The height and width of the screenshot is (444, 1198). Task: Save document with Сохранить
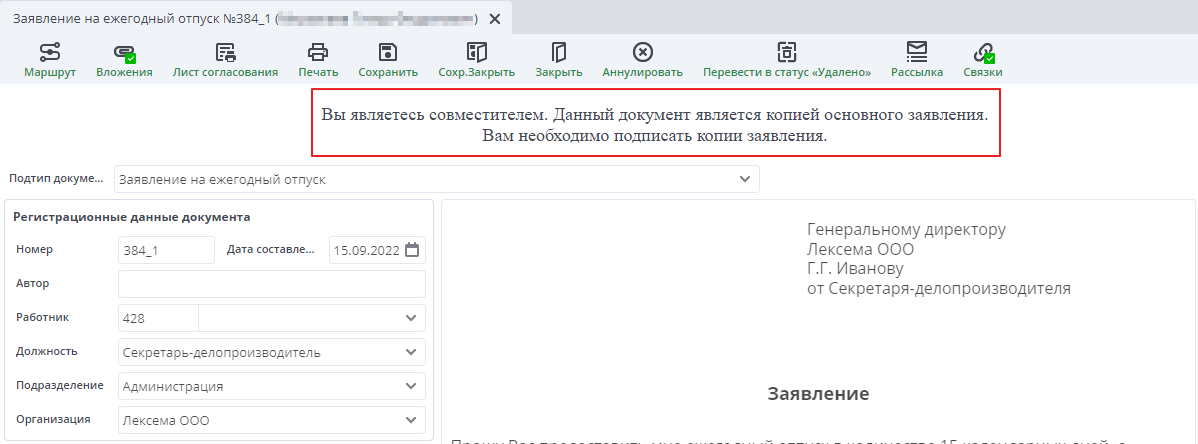(x=388, y=60)
